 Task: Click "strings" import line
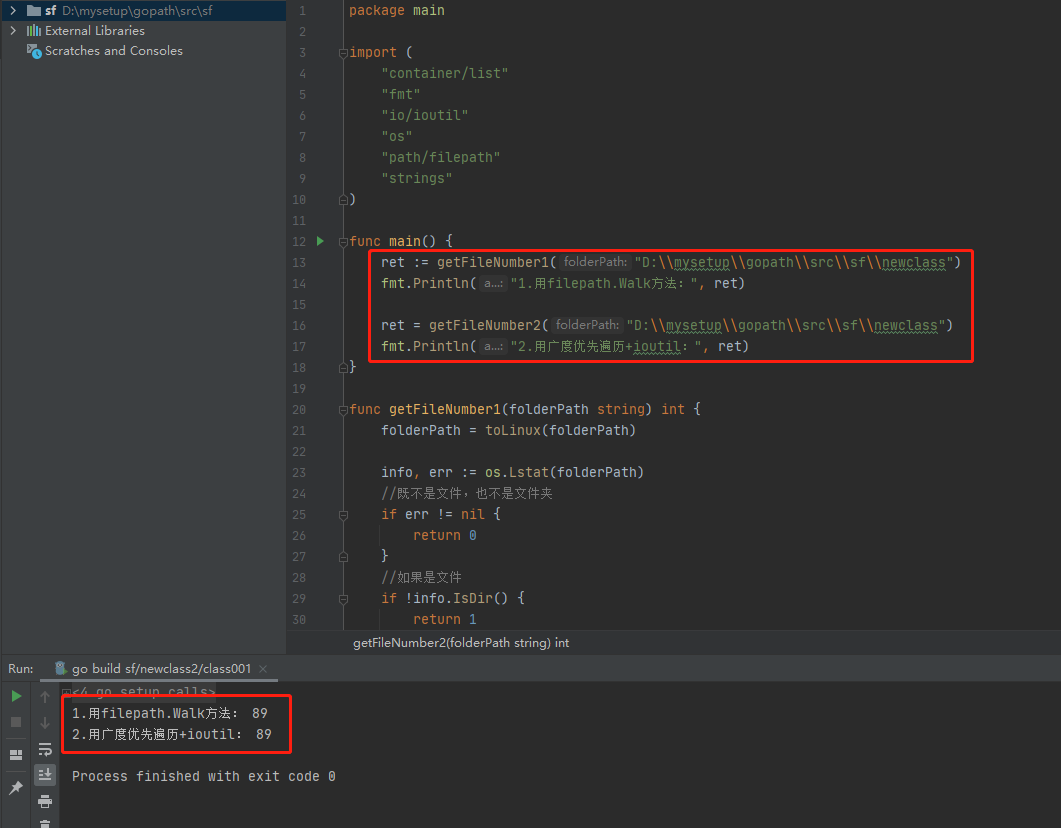pos(416,178)
